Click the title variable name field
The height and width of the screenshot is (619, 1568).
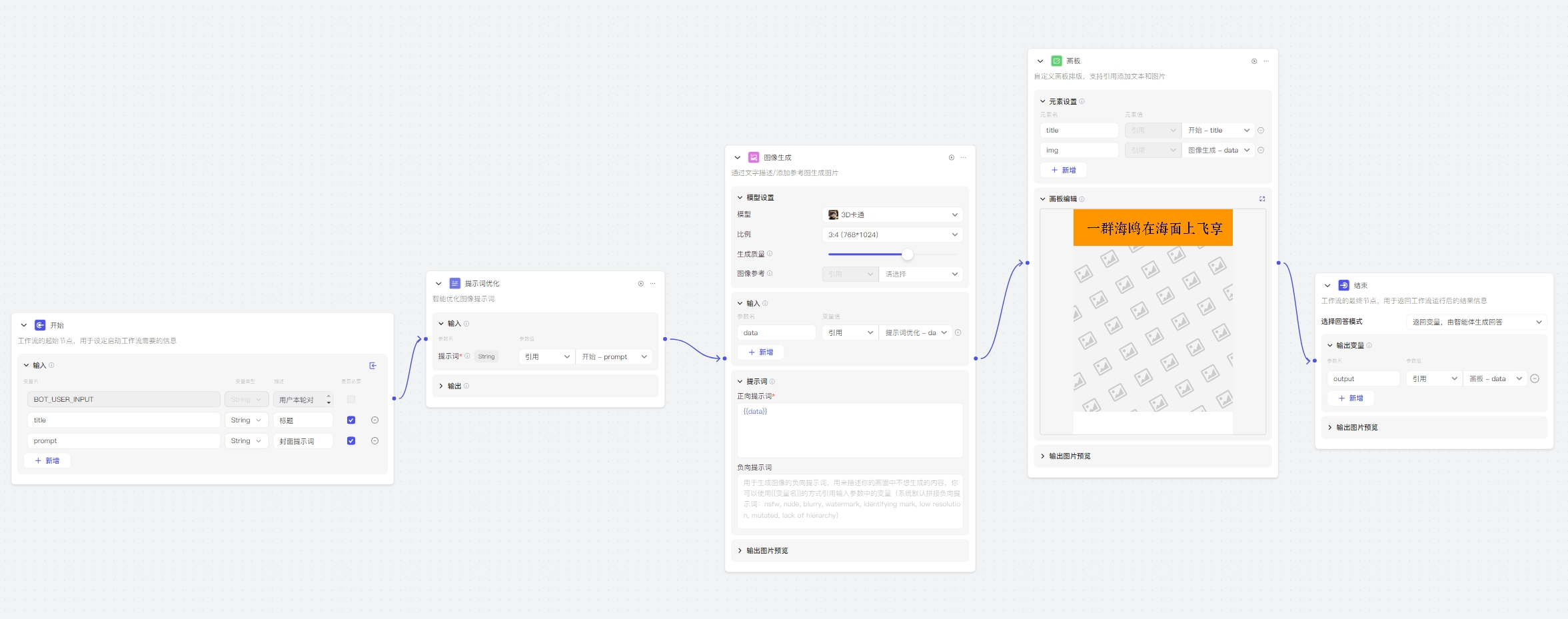(124, 420)
